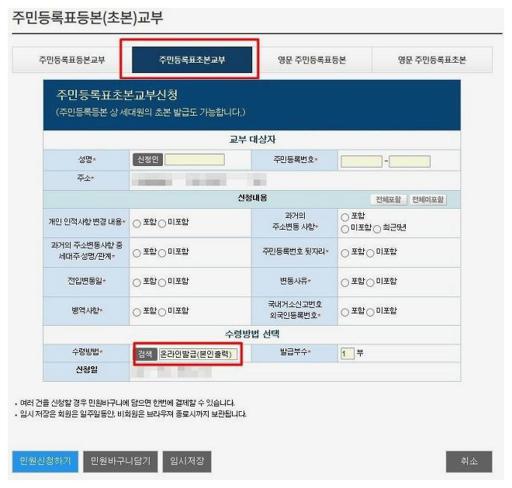
Task: Click the 검색 button for 수령방법
Action: point(146,354)
